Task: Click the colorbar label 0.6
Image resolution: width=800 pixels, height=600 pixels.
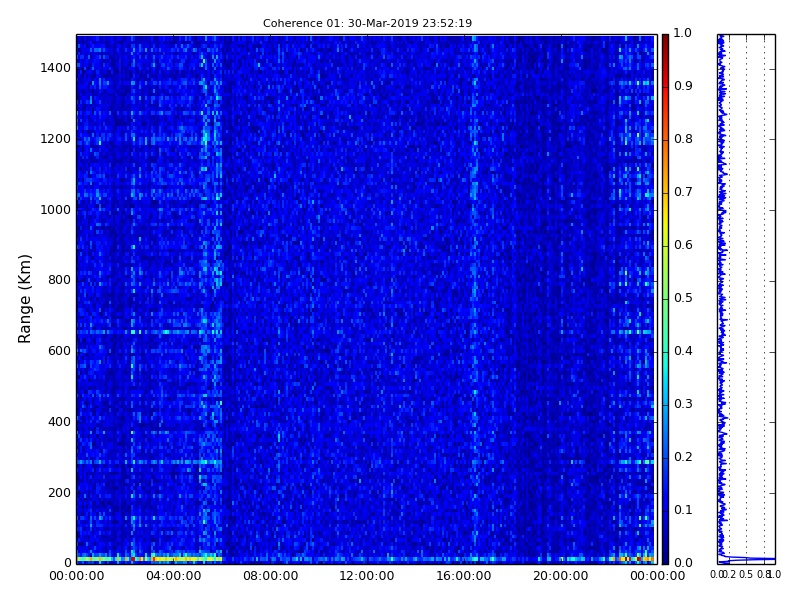Action: click(683, 245)
